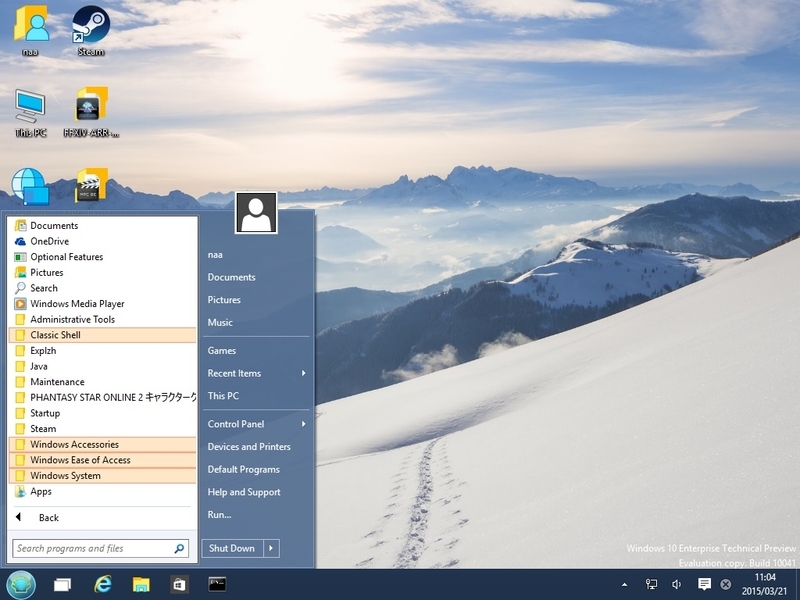
Task: Open OneDrive from the programs list
Action: [102, 241]
